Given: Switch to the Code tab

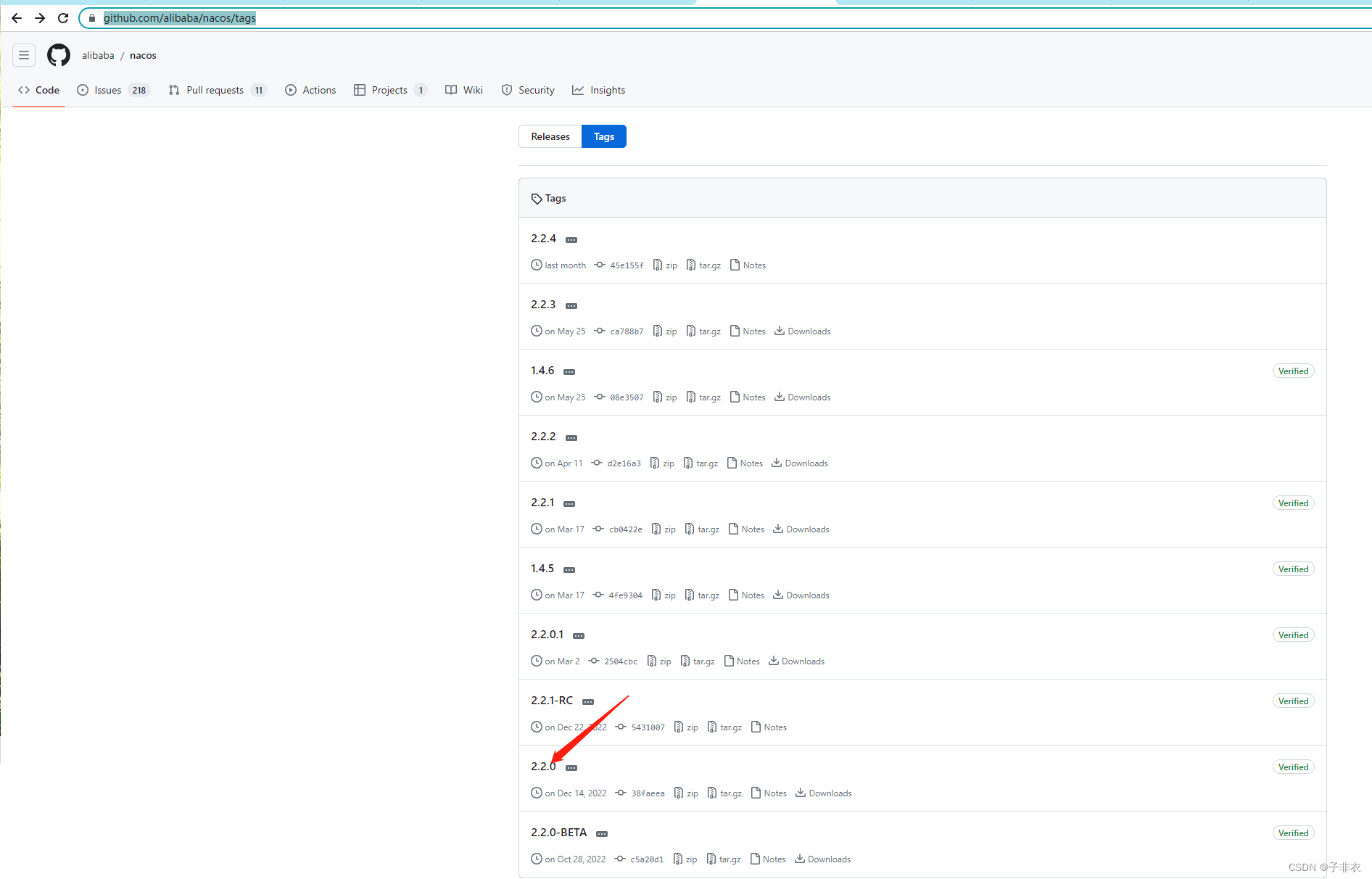Looking at the screenshot, I should click(x=39, y=90).
